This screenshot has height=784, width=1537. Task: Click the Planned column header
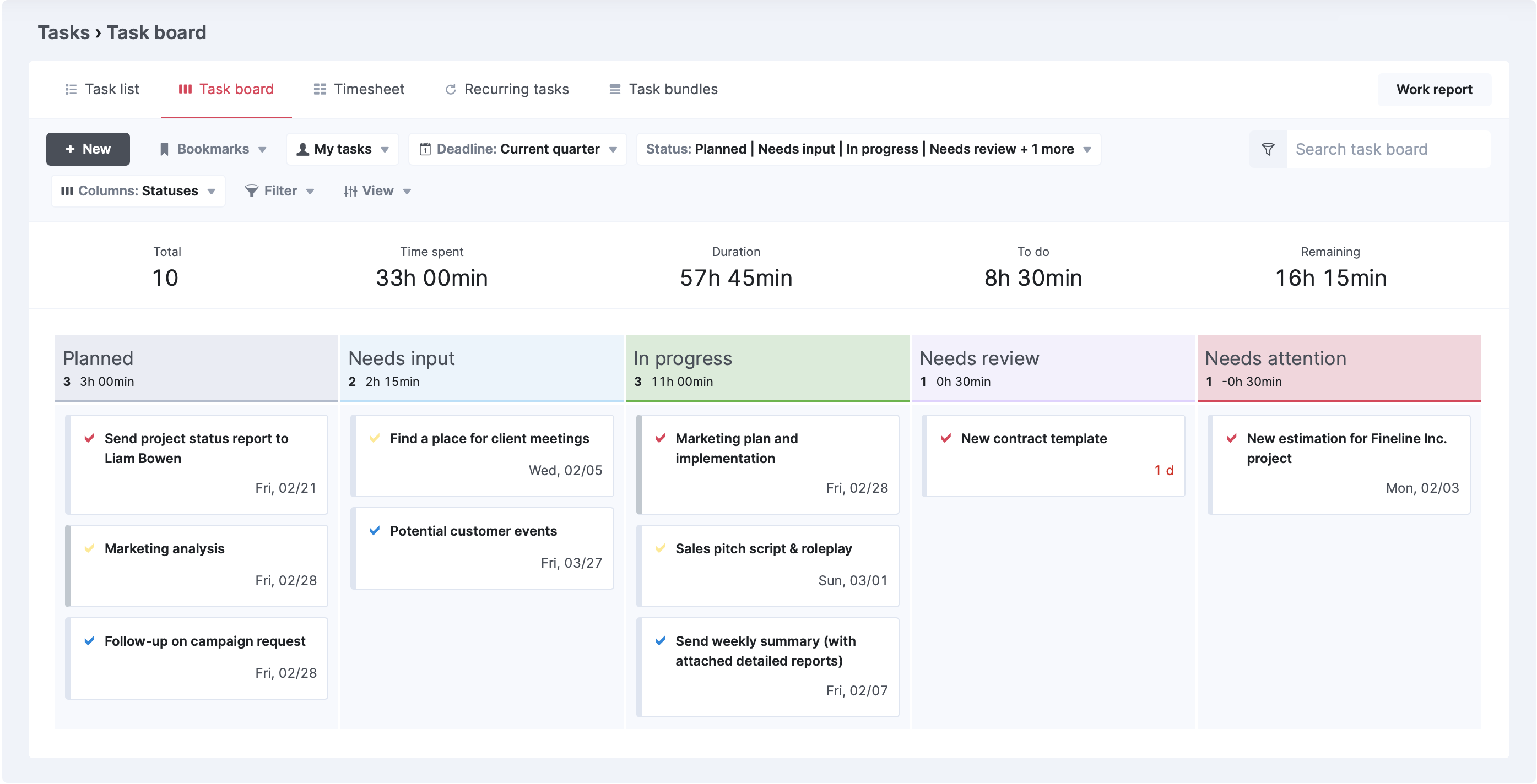click(x=196, y=368)
